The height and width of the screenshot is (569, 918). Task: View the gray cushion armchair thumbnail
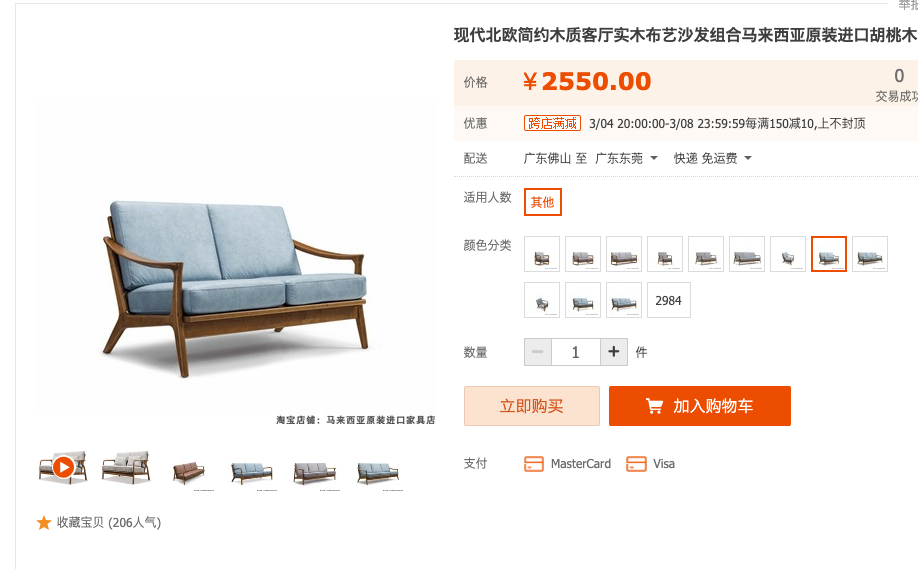click(126, 467)
